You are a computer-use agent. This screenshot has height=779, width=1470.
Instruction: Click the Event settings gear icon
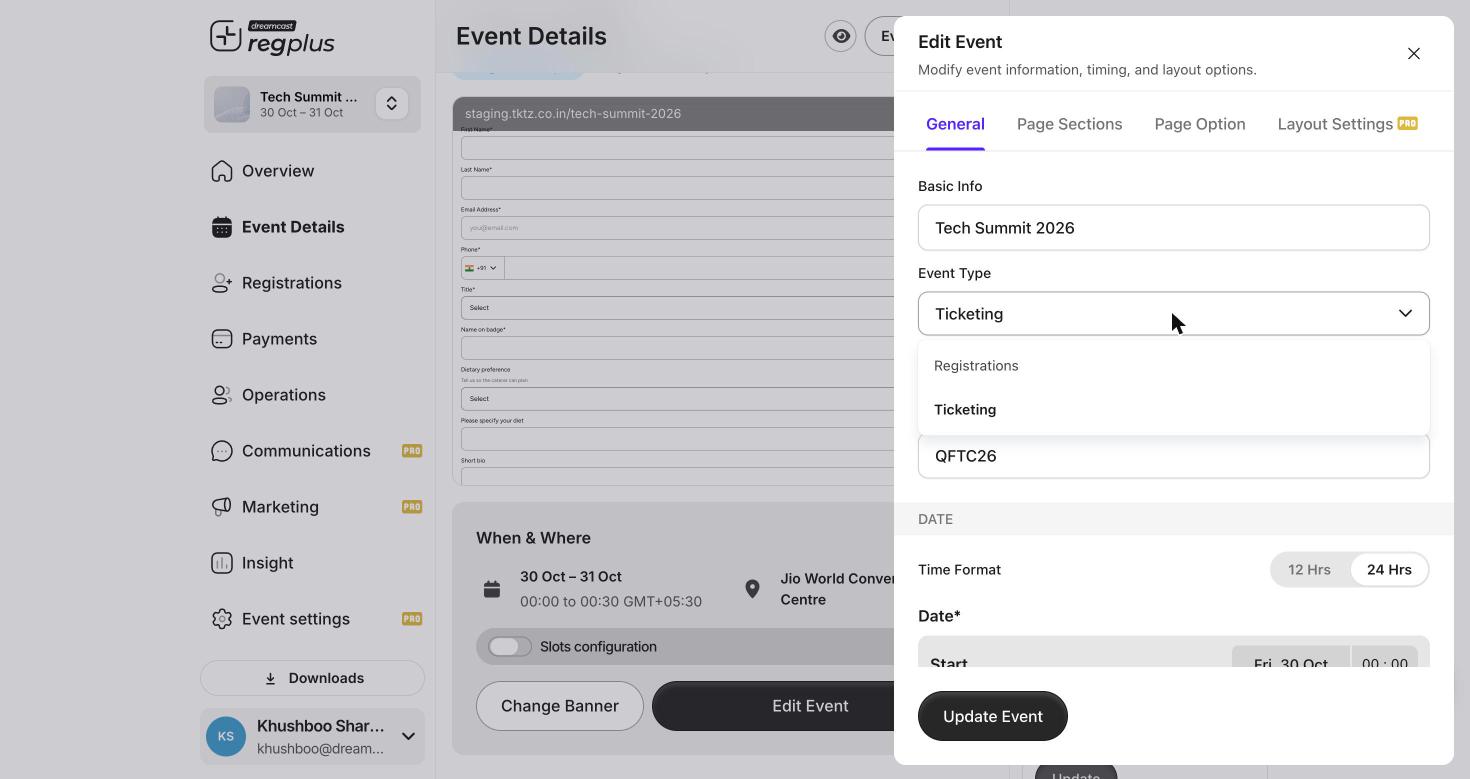pos(222,619)
